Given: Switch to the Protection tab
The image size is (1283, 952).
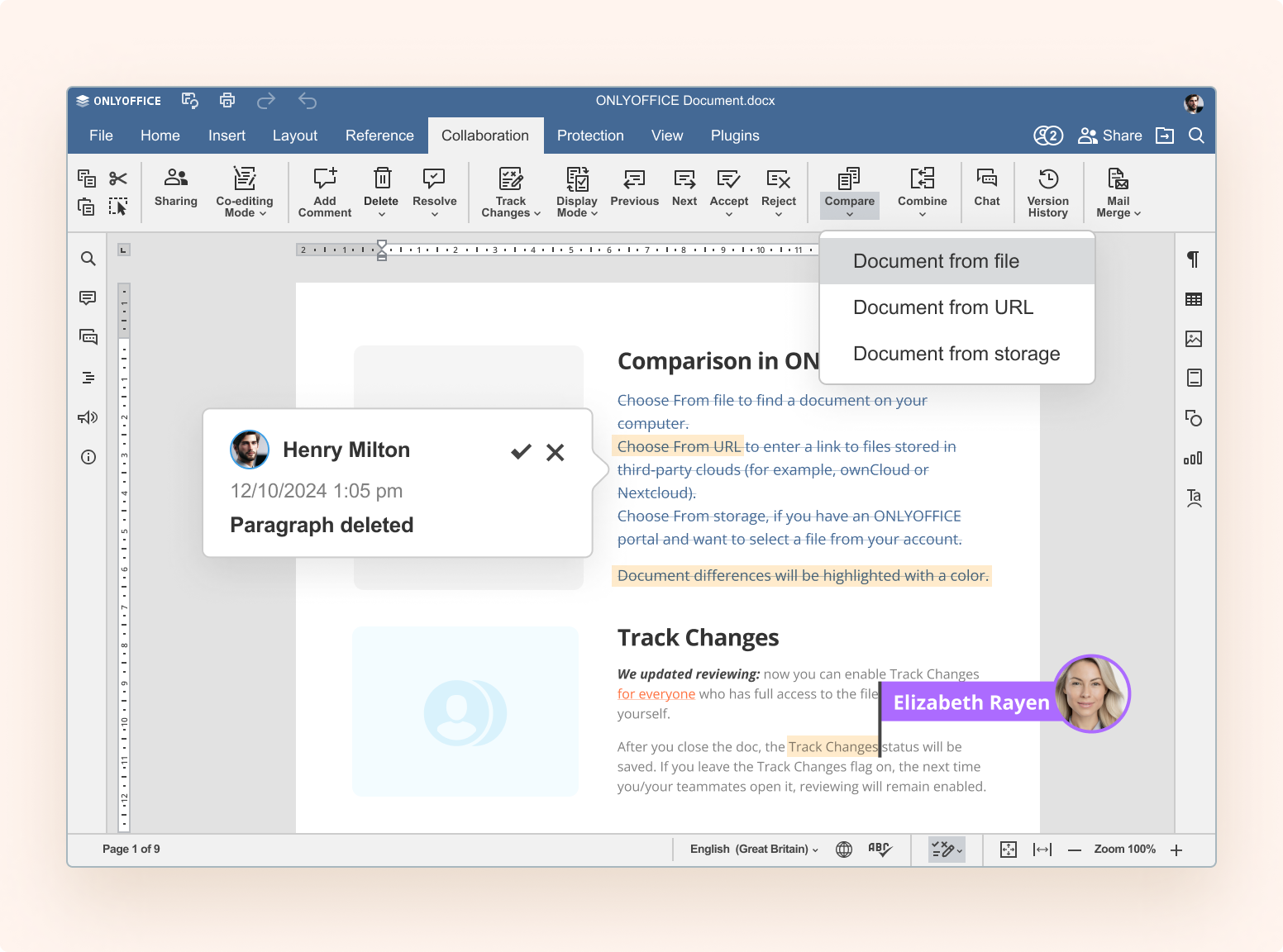Looking at the screenshot, I should (x=590, y=136).
